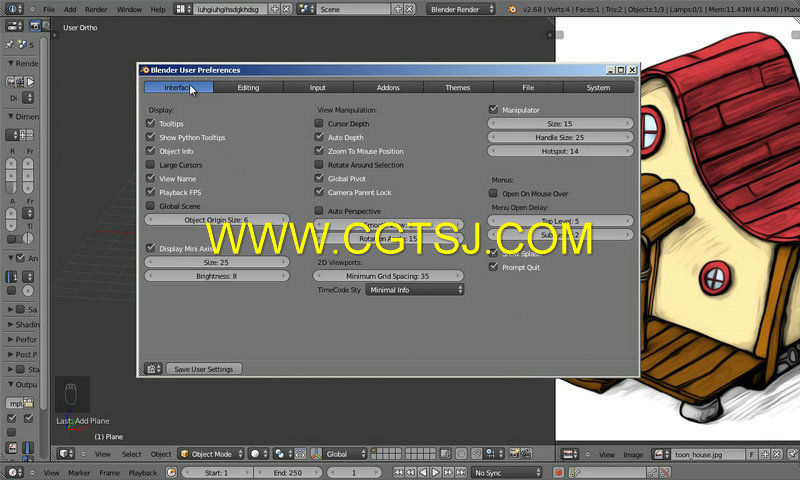The image size is (800, 480).
Task: Enable the Cursor Depth checkbox
Action: point(319,123)
